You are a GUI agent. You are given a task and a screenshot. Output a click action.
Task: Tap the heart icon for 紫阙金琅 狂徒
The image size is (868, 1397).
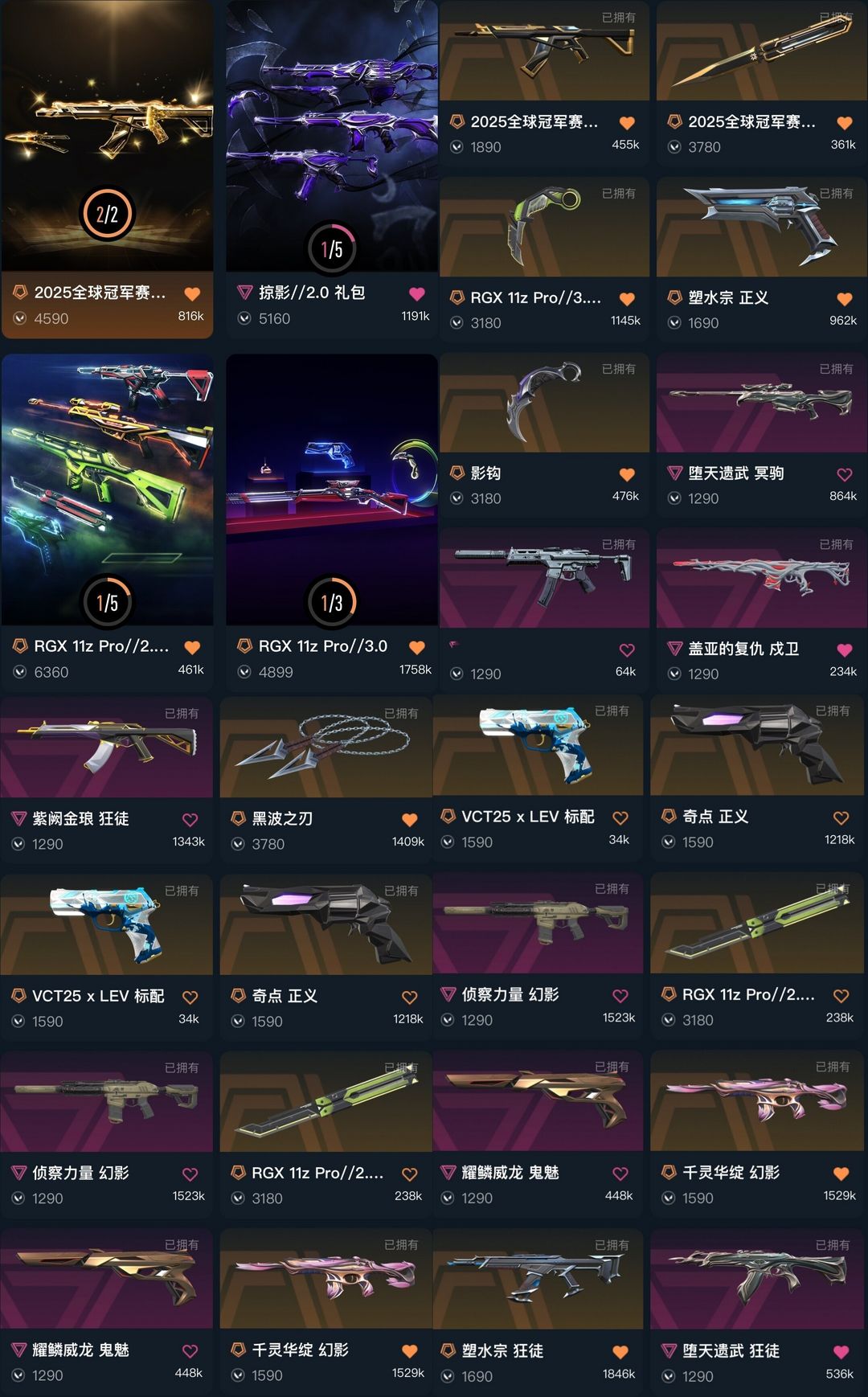click(x=190, y=820)
